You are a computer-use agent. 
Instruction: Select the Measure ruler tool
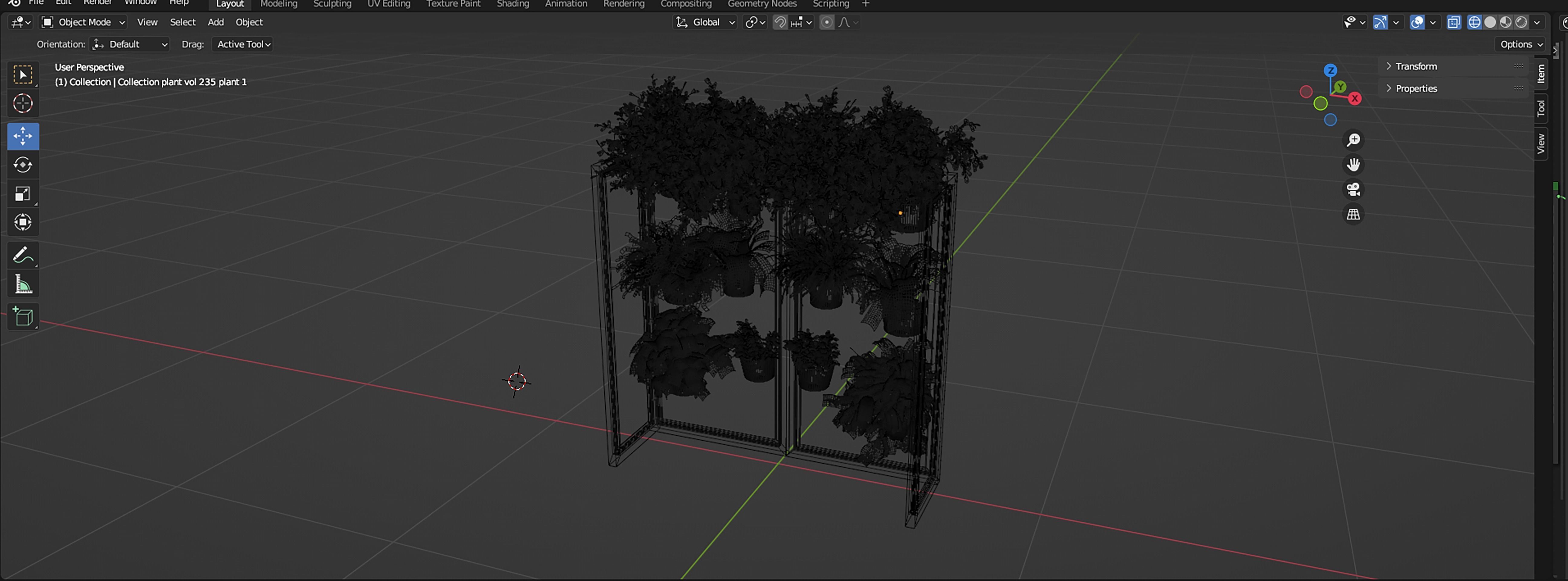tap(23, 284)
